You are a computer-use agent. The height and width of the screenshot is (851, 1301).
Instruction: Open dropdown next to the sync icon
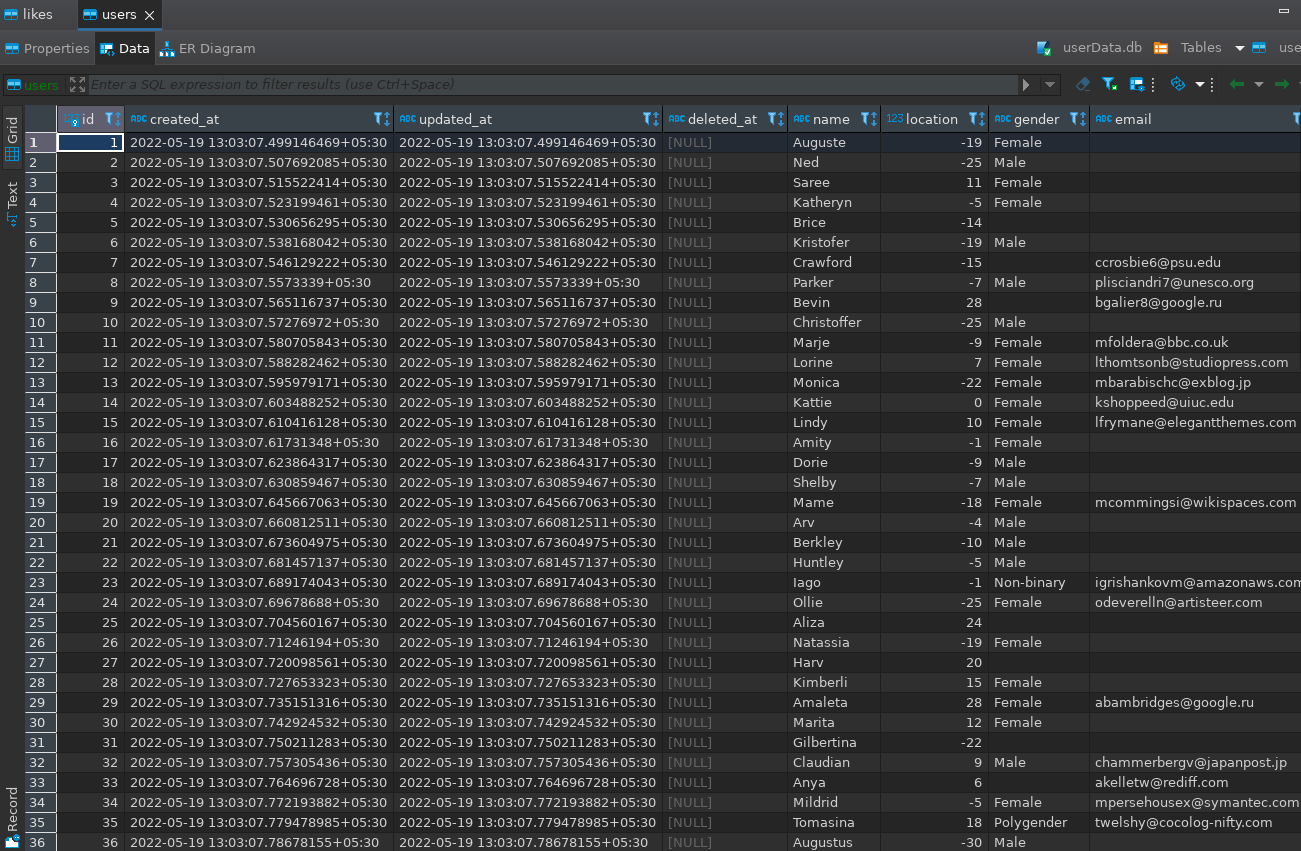[1199, 85]
